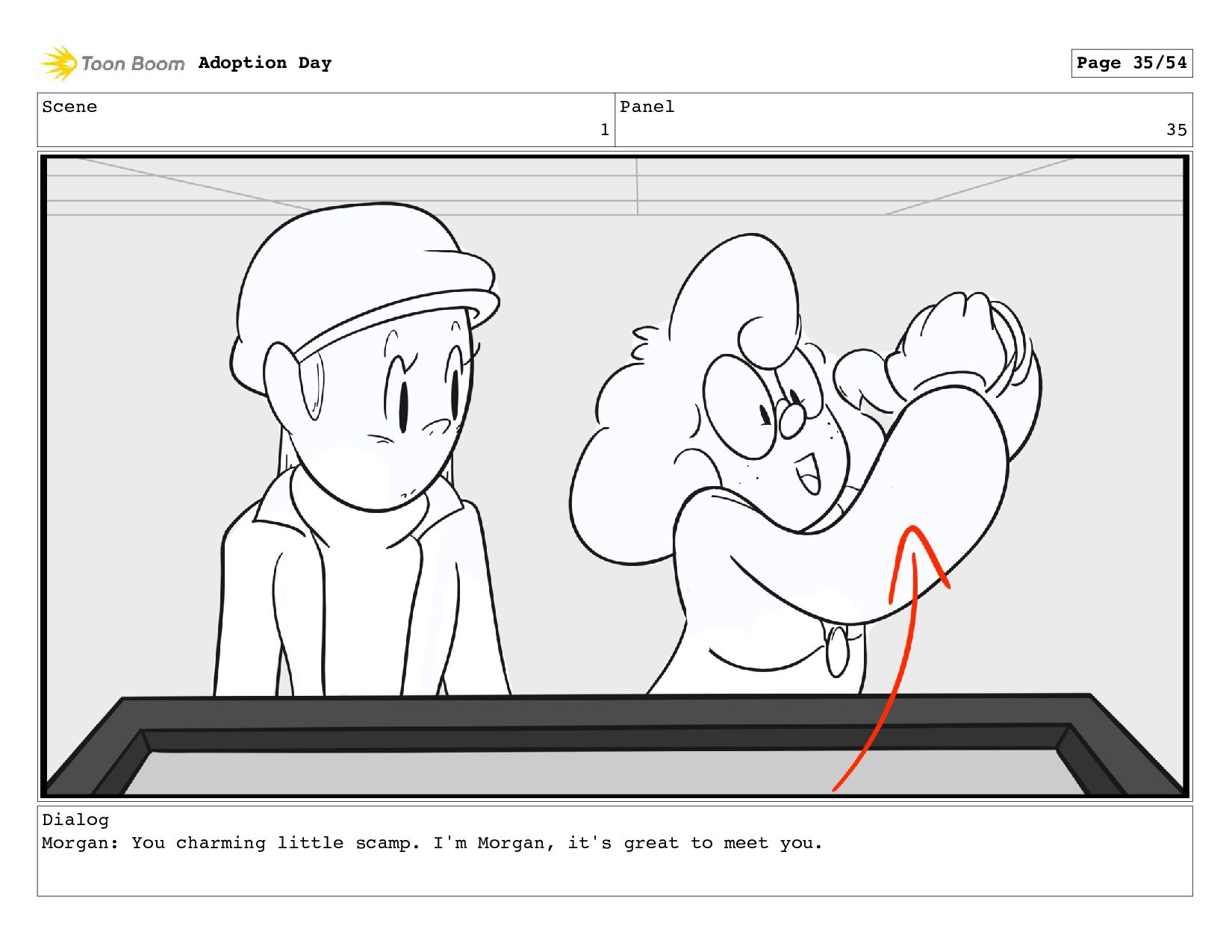Click the Toon Boom logo
This screenshot has height=952, width=1232.
coord(112,63)
